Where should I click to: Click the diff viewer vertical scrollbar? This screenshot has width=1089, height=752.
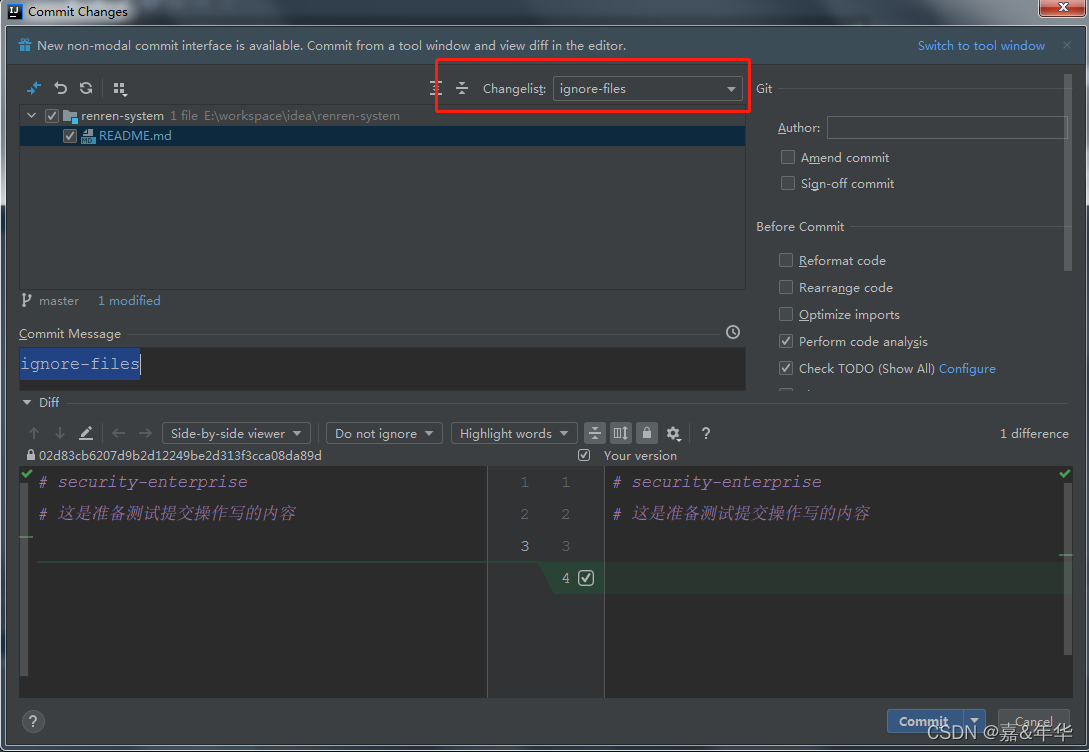click(1068, 569)
